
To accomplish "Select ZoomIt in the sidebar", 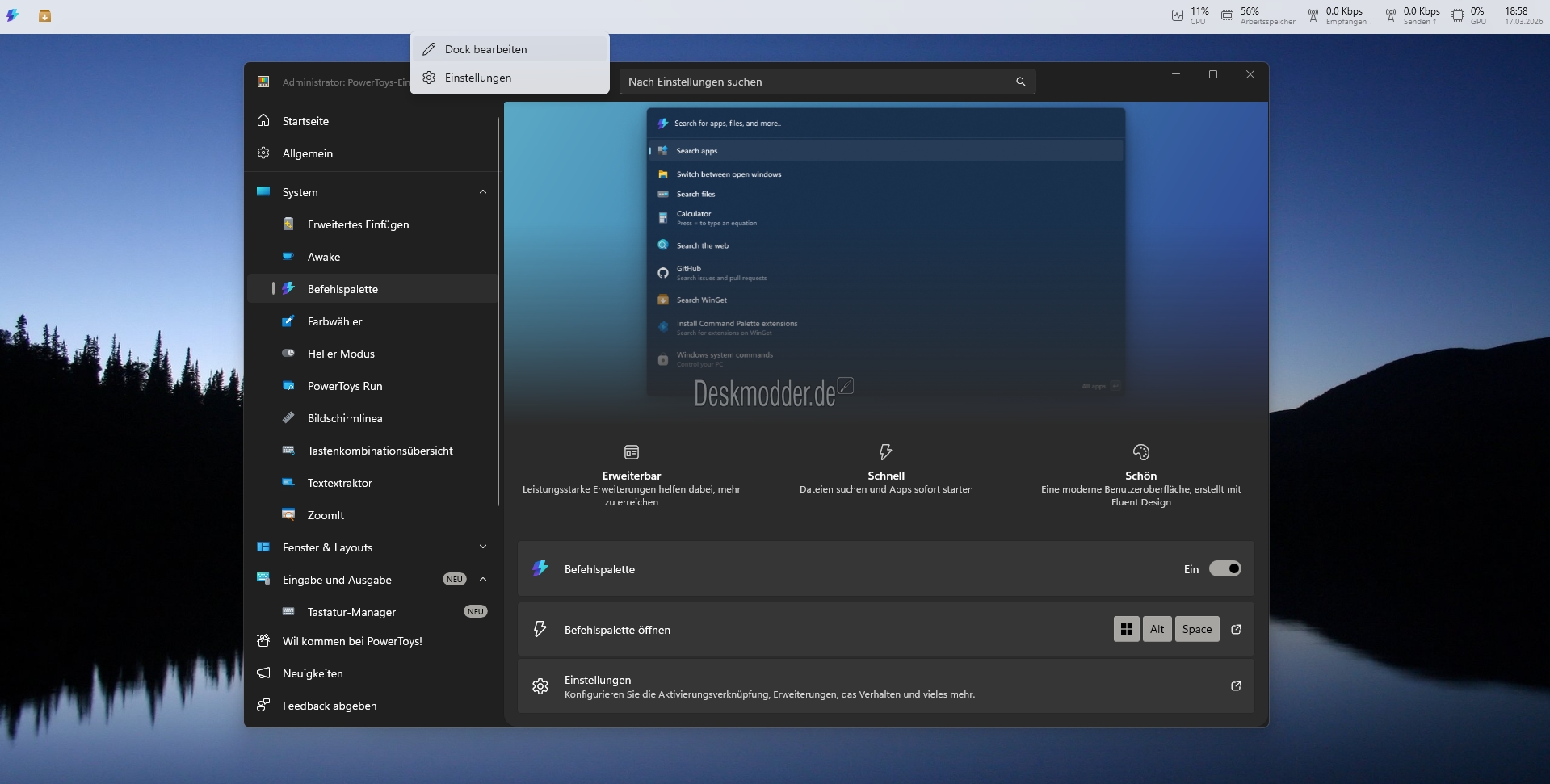I will 326,515.
